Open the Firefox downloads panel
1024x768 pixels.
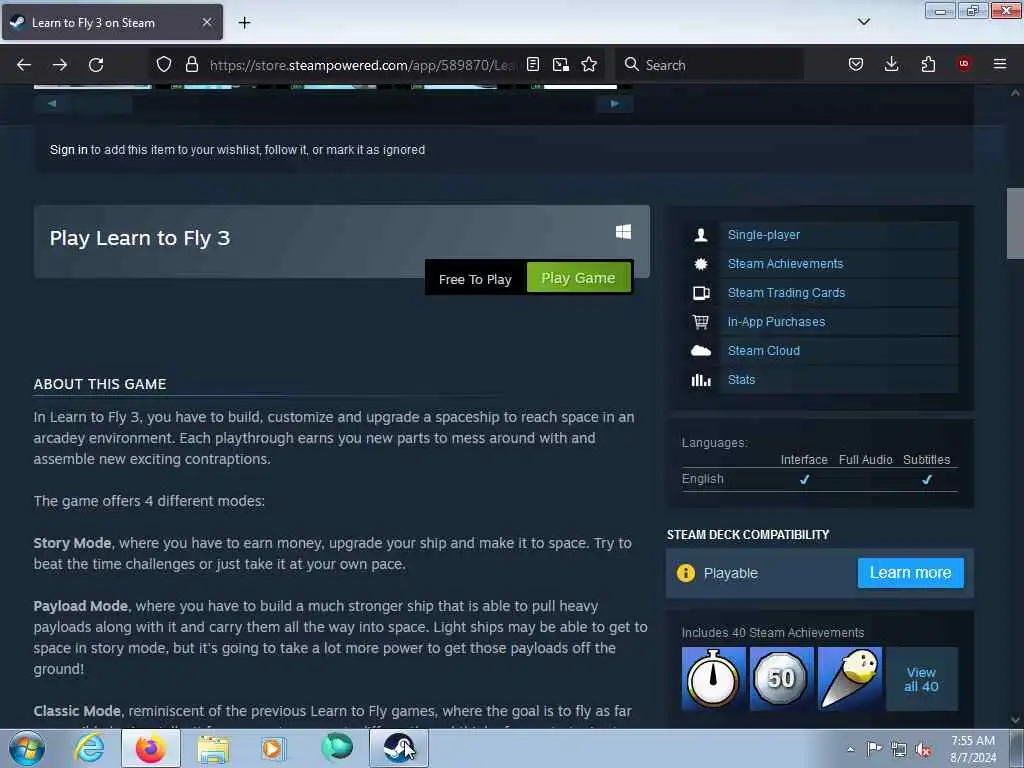pos(891,64)
